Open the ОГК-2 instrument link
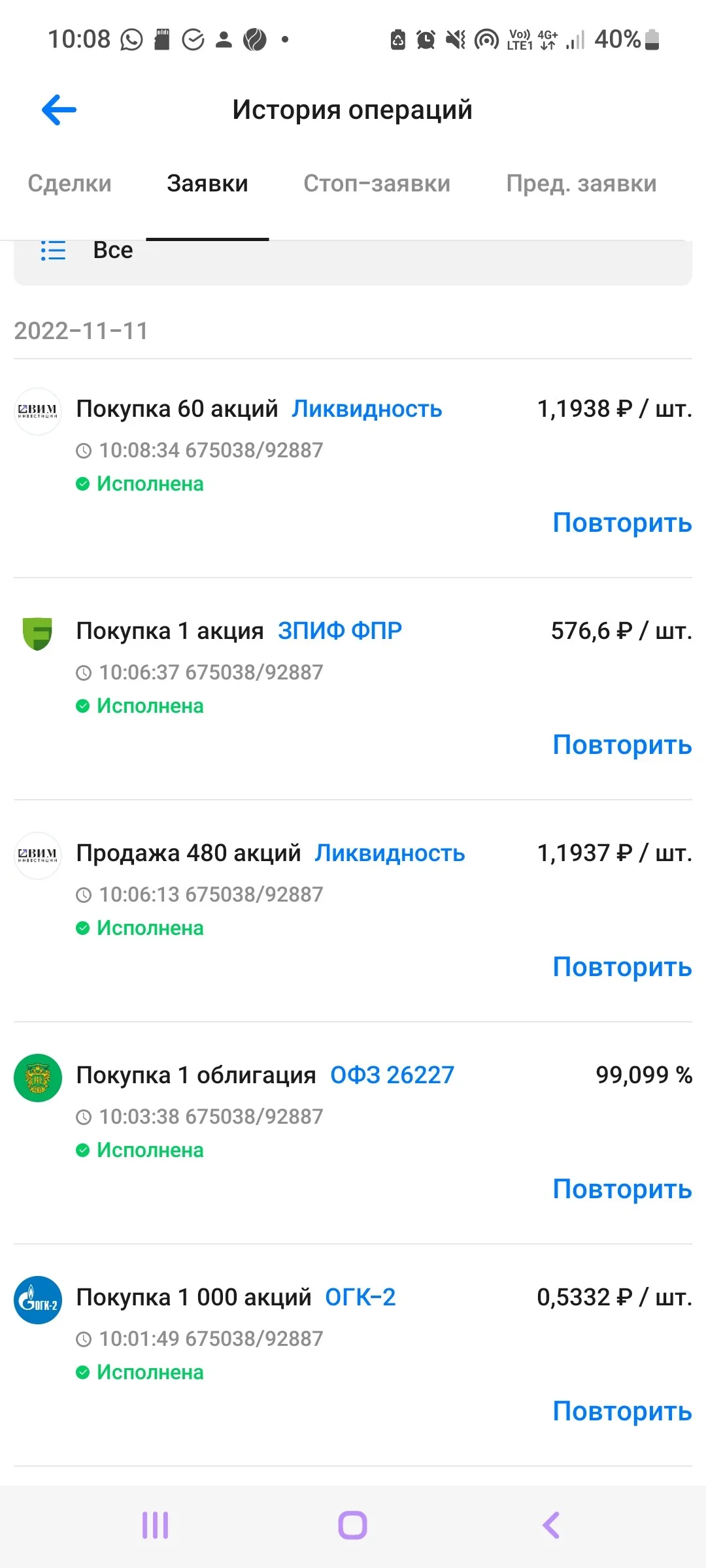Screen dimensions: 706x1568 coord(361,1298)
